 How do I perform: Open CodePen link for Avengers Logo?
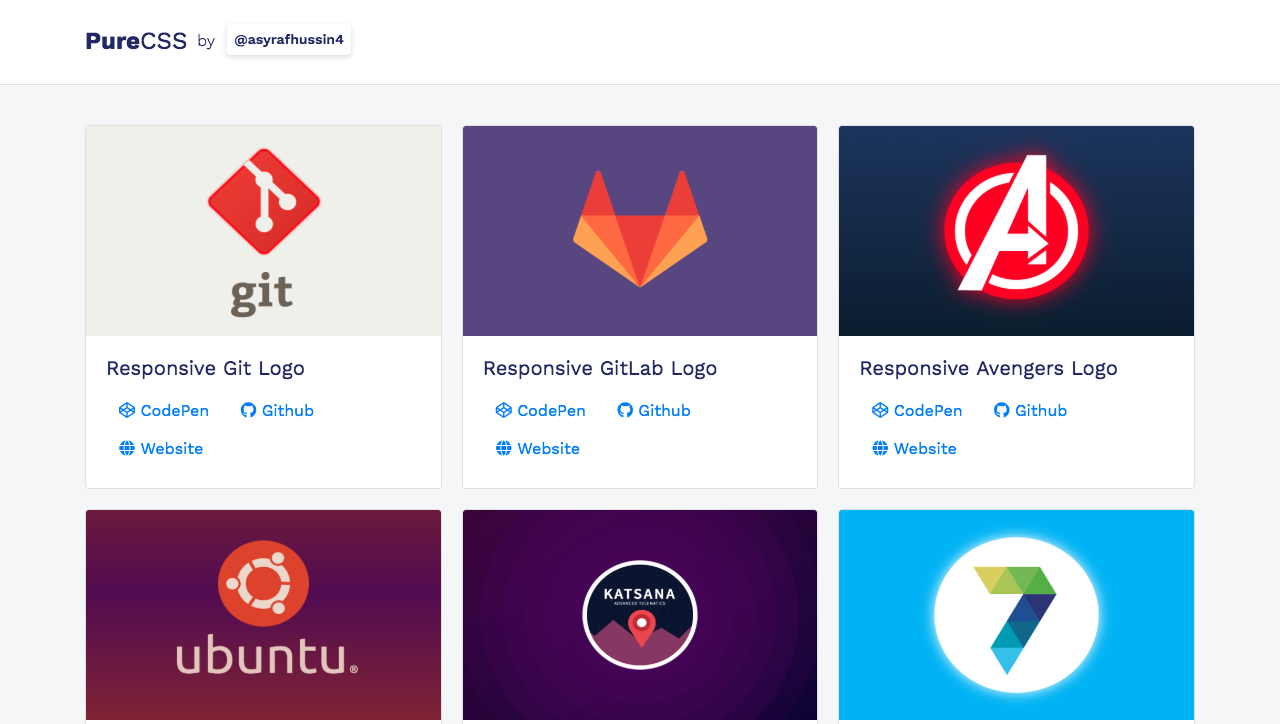(917, 410)
